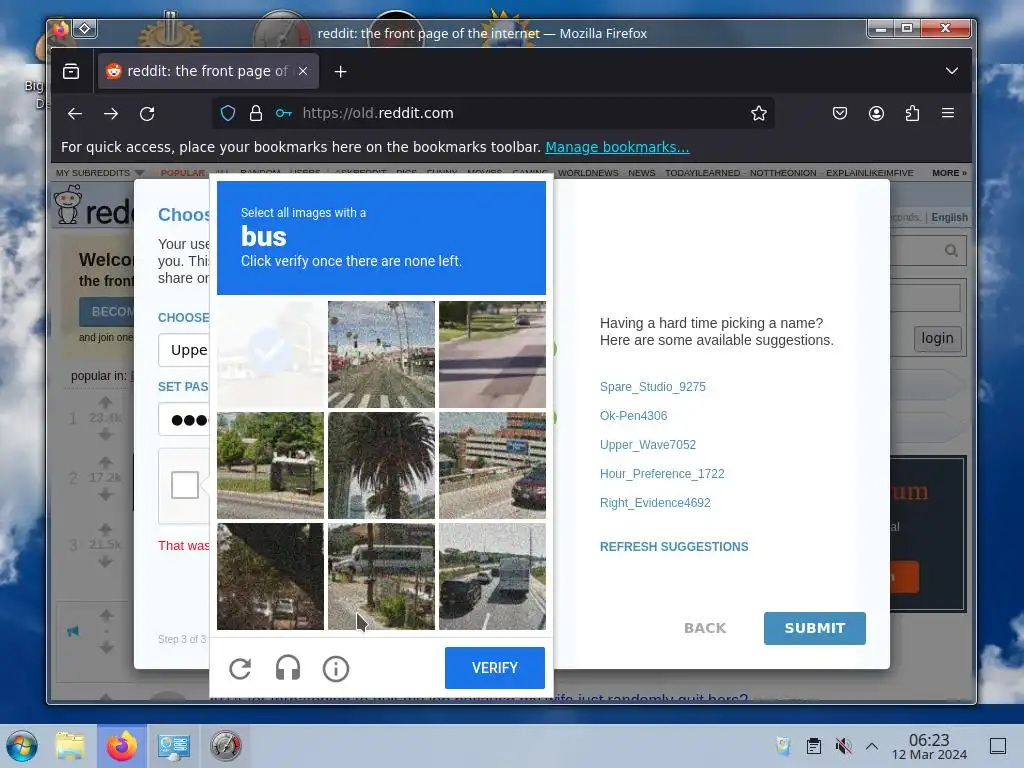
Task: Open file manager from taskbar
Action: pyautogui.click(x=70, y=746)
